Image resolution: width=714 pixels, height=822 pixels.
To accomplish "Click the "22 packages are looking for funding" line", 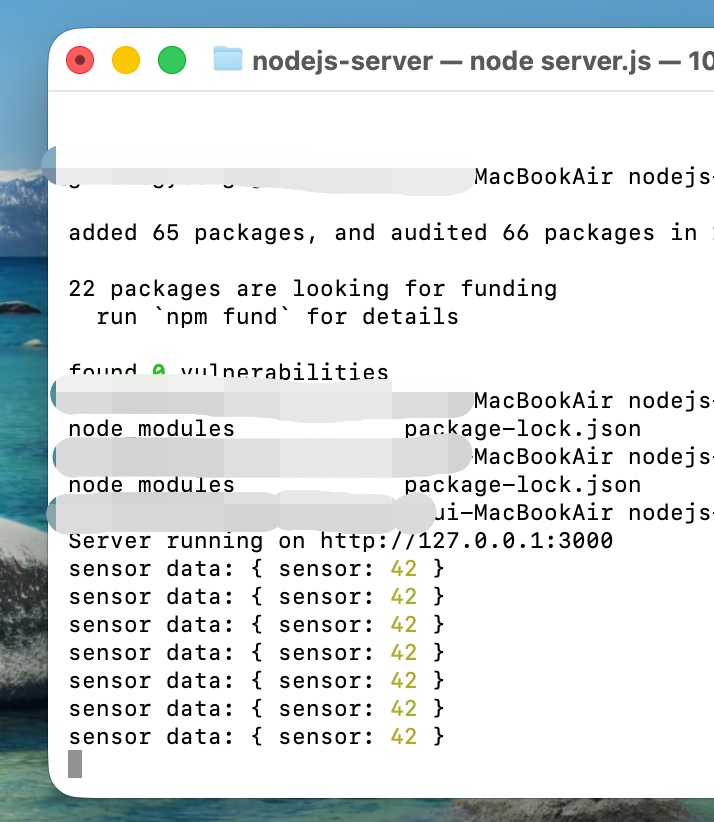I will tap(312, 289).
